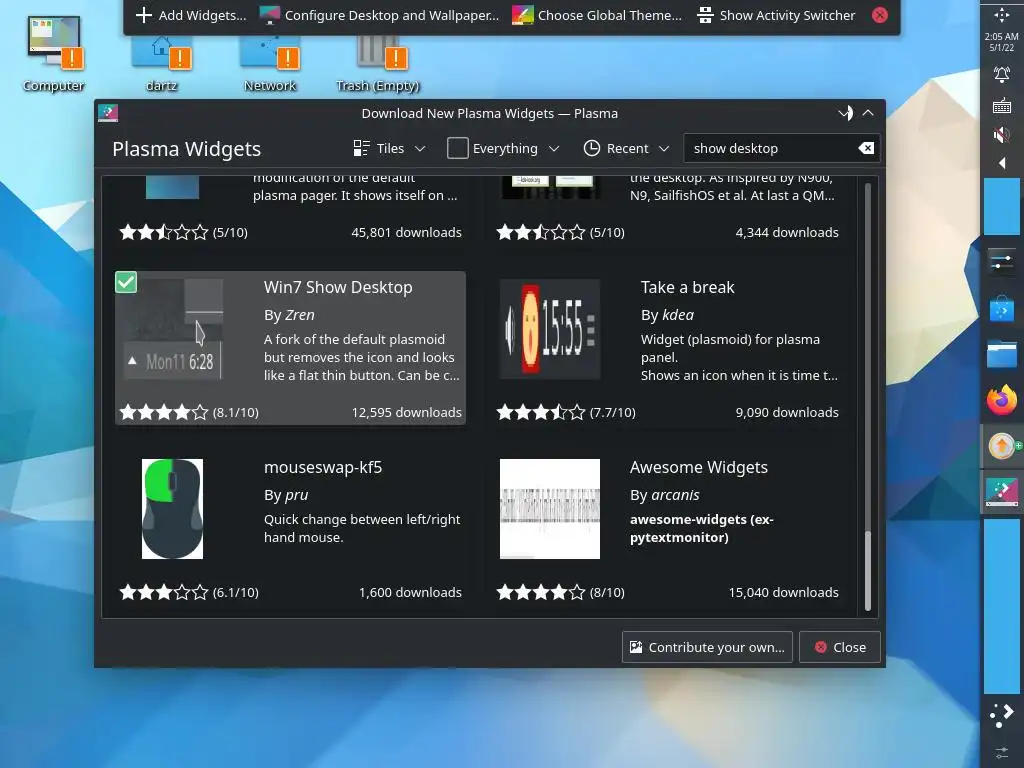Image resolution: width=1024 pixels, height=768 pixels.
Task: Click the 8.1/10 star rating of Win7 Show Desktop
Action: pos(189,412)
